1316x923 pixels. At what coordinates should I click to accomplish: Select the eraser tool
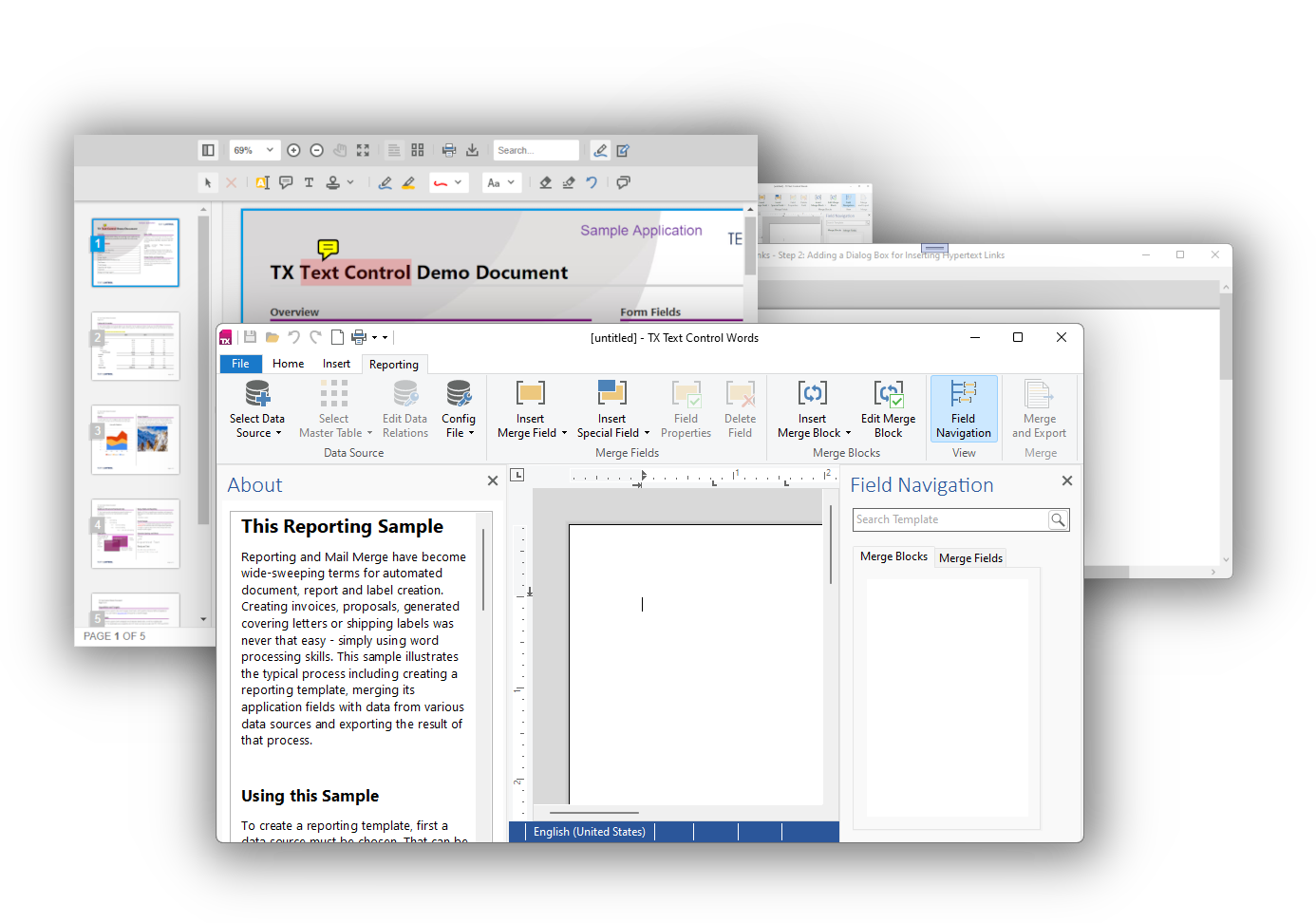pos(546,182)
